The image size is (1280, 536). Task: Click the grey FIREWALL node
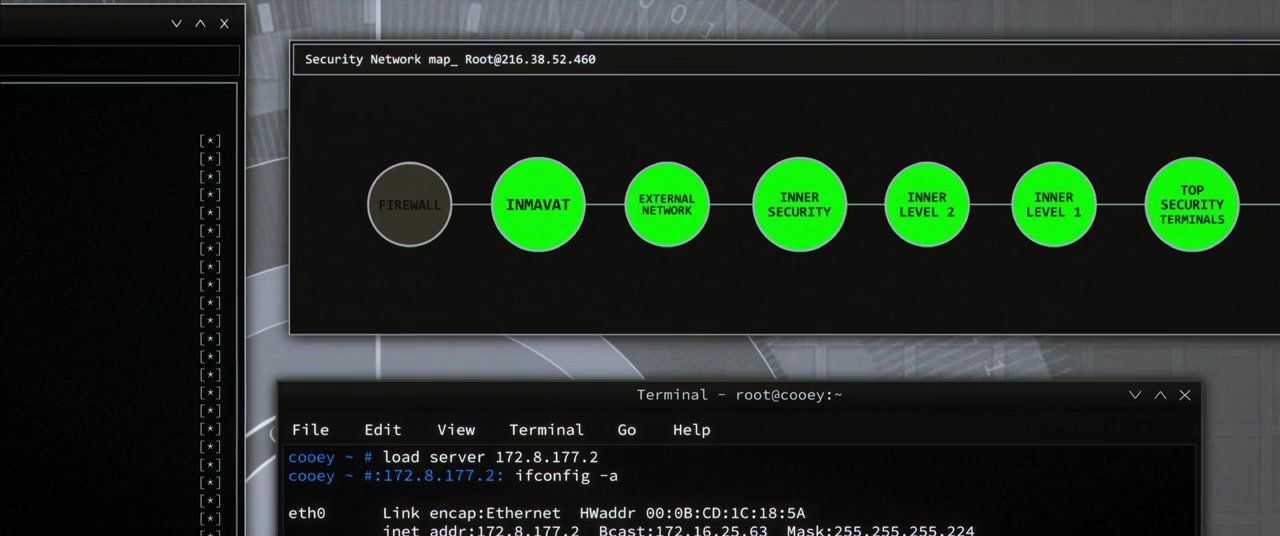click(x=410, y=205)
